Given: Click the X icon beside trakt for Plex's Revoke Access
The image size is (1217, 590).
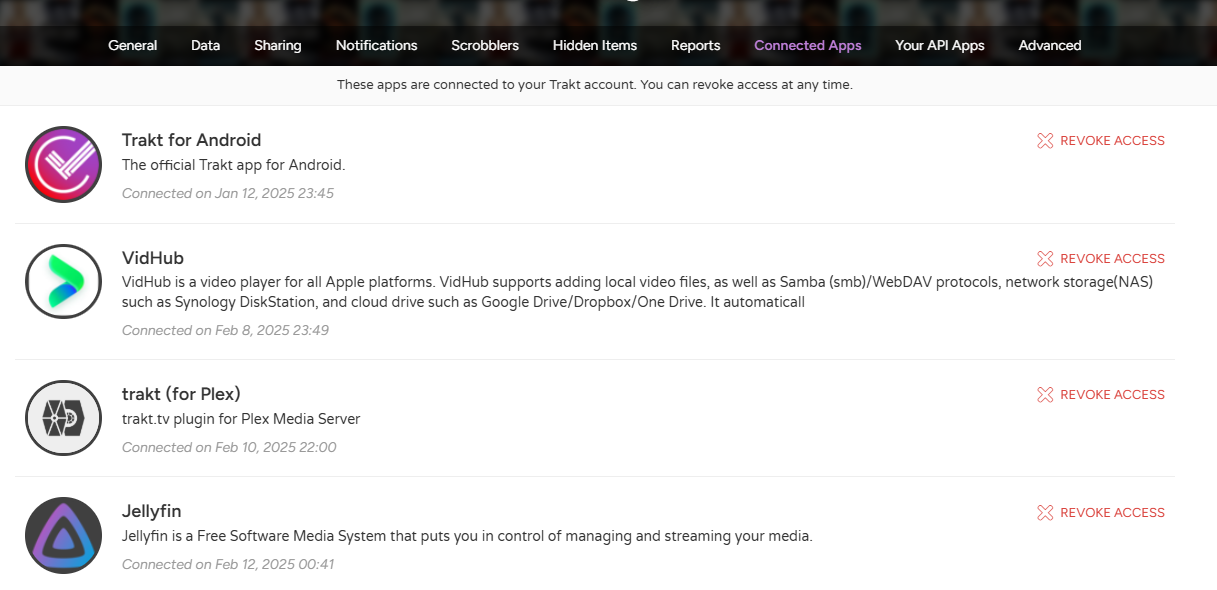Looking at the screenshot, I should coord(1045,395).
